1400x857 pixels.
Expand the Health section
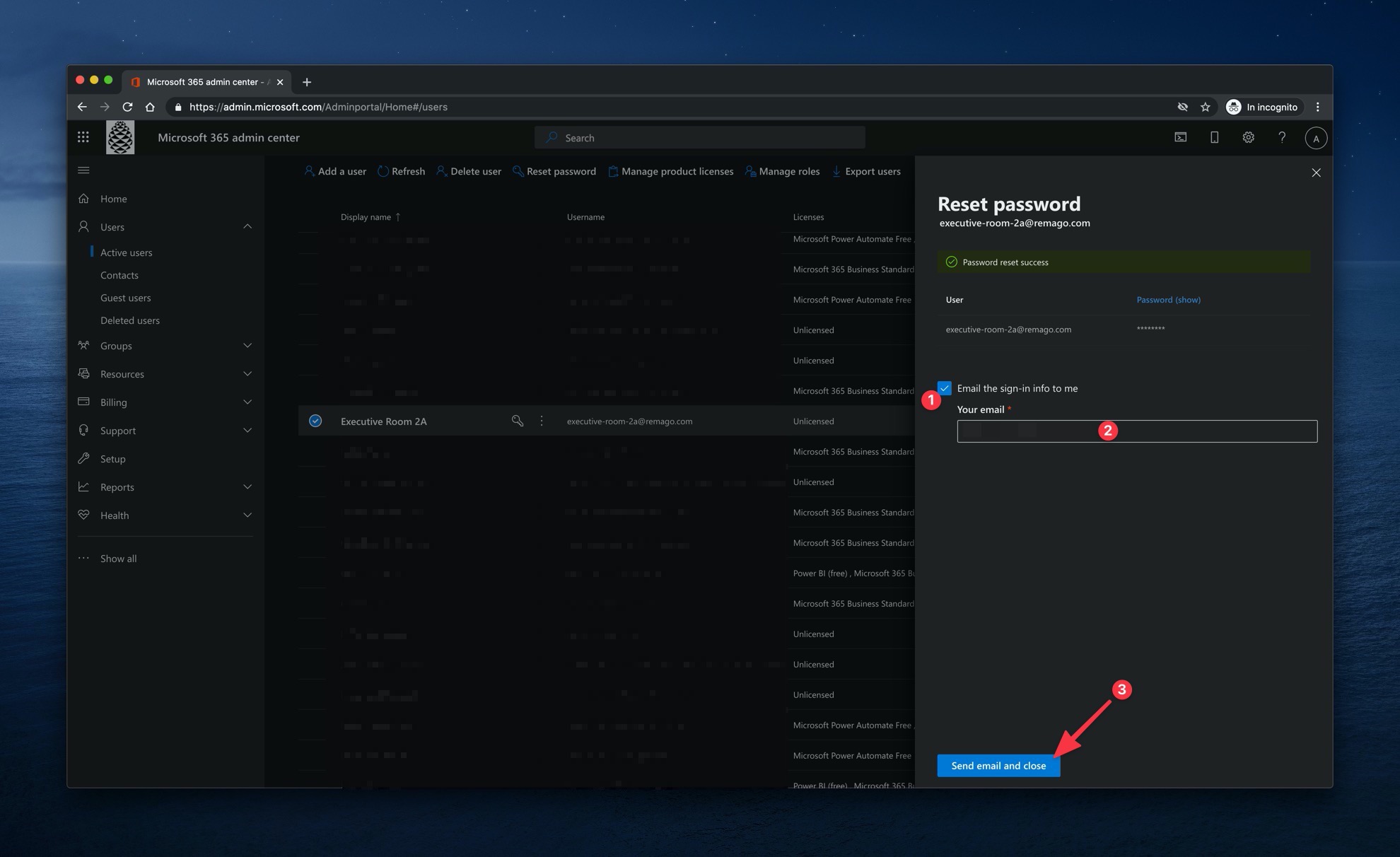pos(247,515)
